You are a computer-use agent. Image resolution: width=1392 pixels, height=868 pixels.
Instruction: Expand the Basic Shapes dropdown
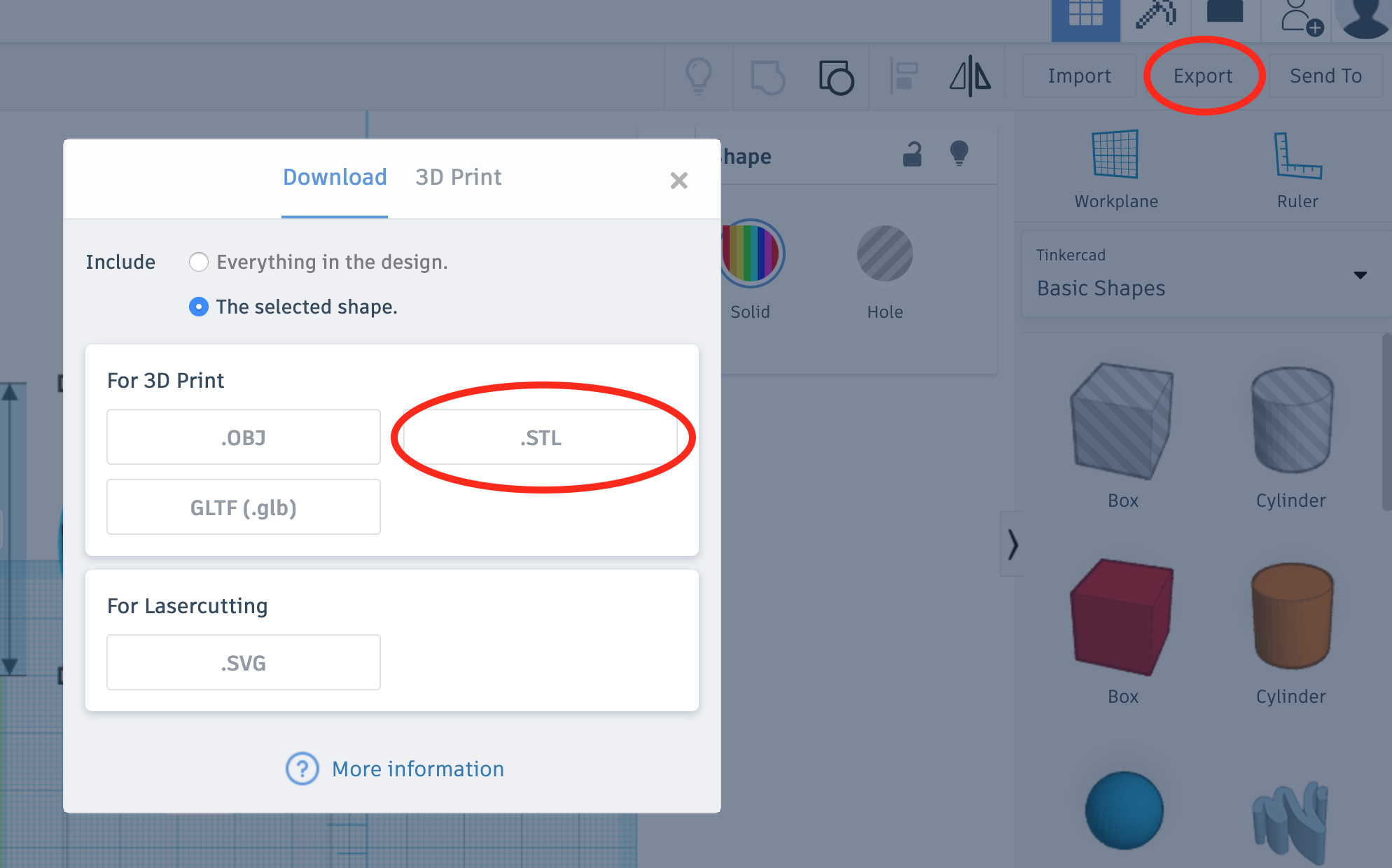1359,275
